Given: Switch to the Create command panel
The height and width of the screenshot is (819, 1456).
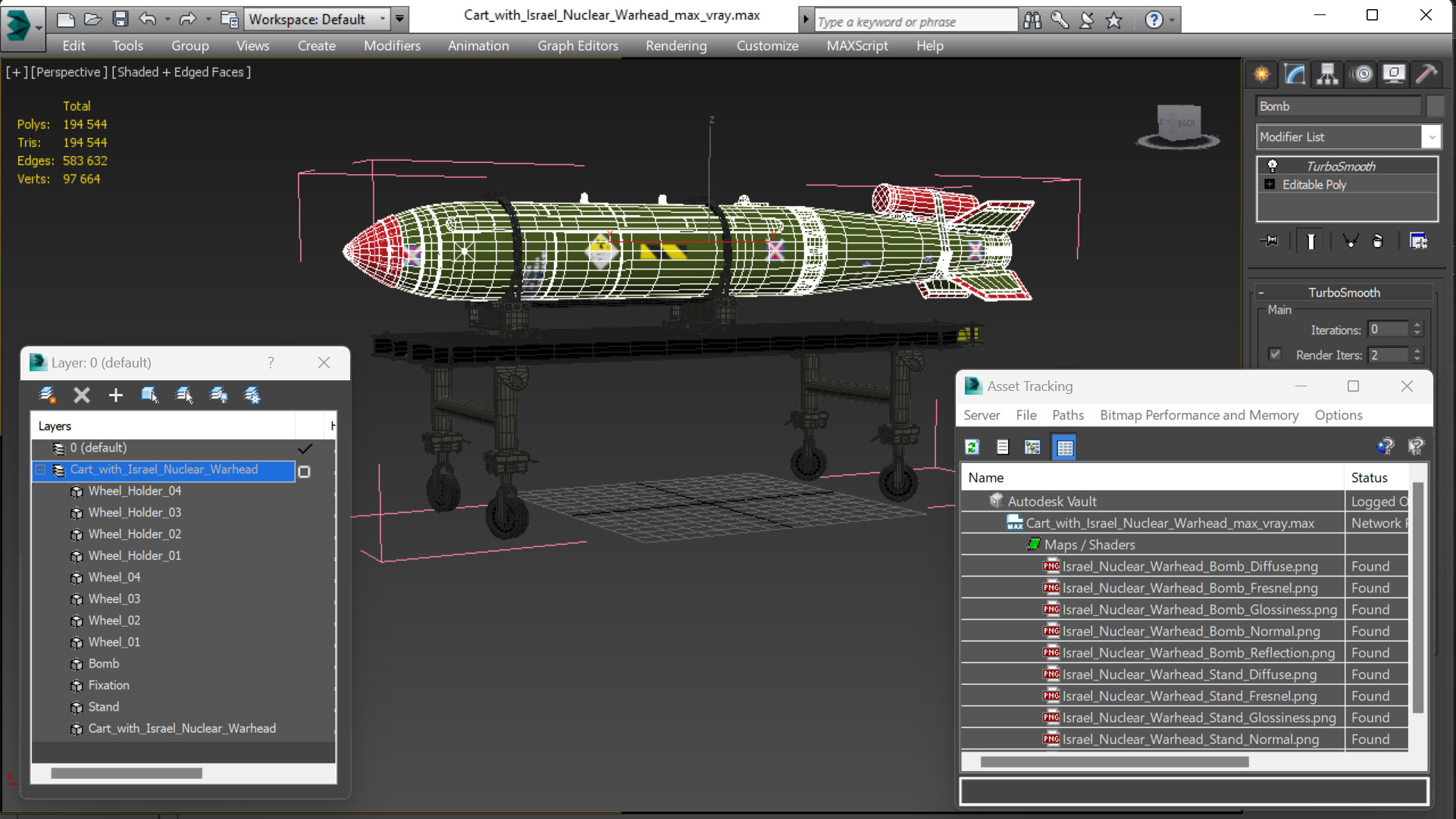Looking at the screenshot, I should pos(1262,73).
